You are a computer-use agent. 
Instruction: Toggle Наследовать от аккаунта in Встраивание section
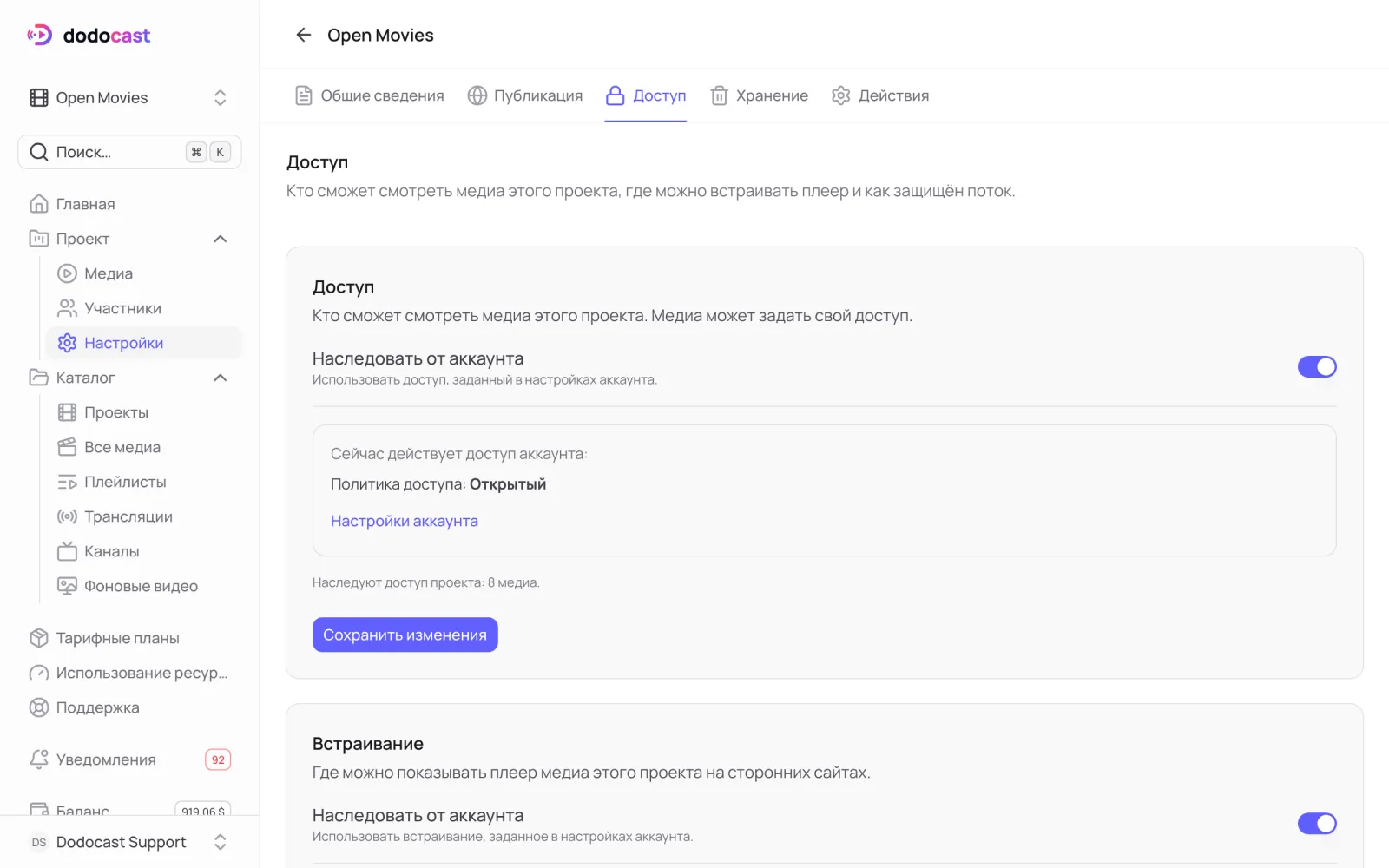click(x=1317, y=823)
